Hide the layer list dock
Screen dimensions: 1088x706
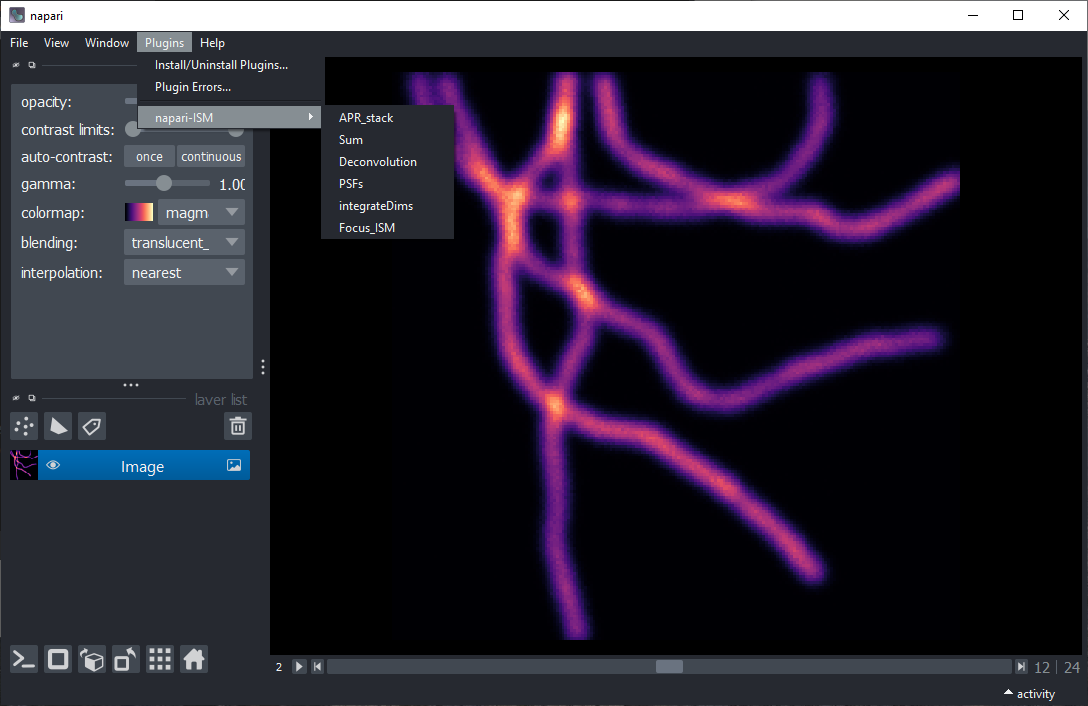(16, 398)
